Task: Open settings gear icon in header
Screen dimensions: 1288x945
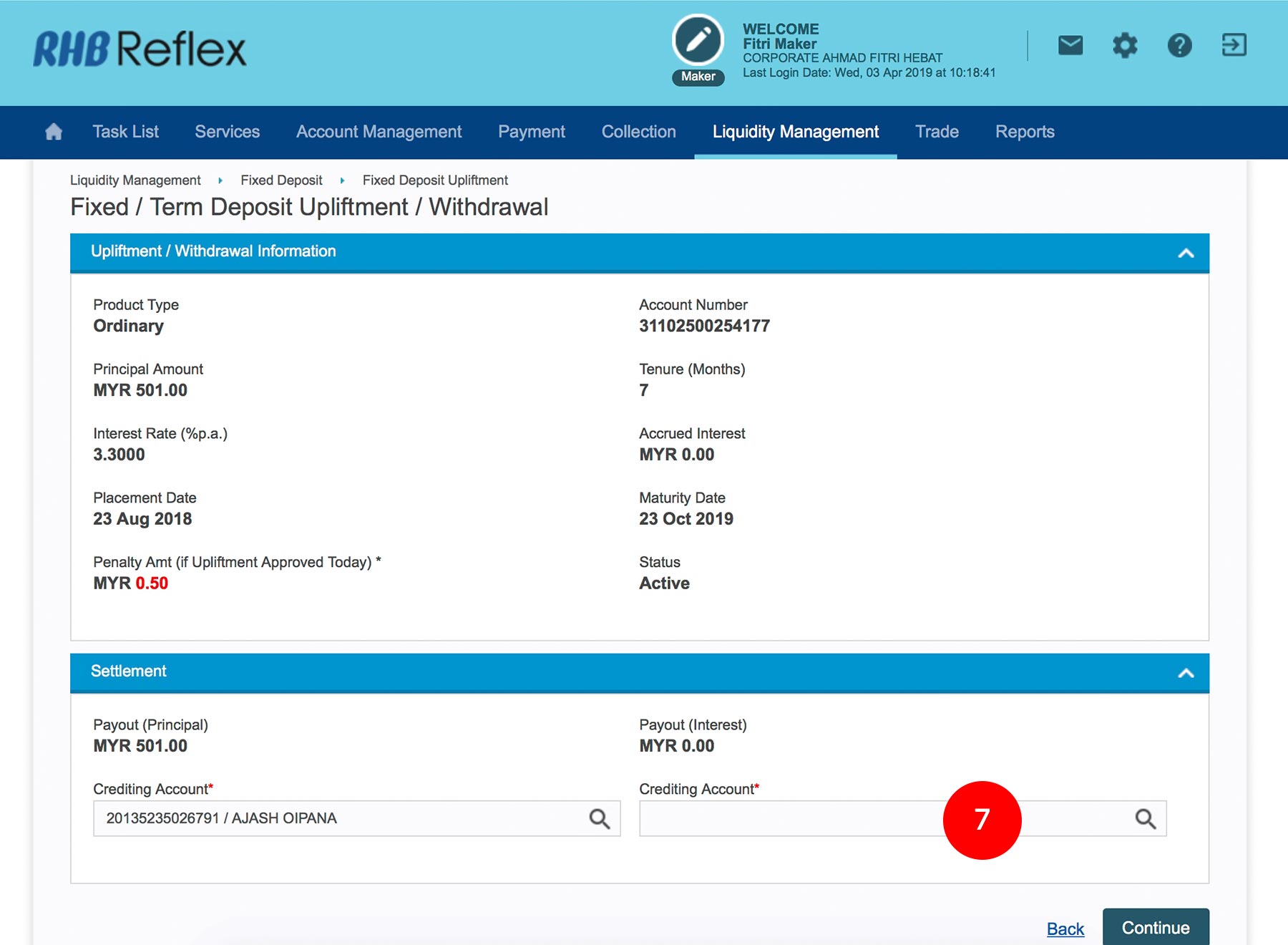Action: coord(1124,46)
